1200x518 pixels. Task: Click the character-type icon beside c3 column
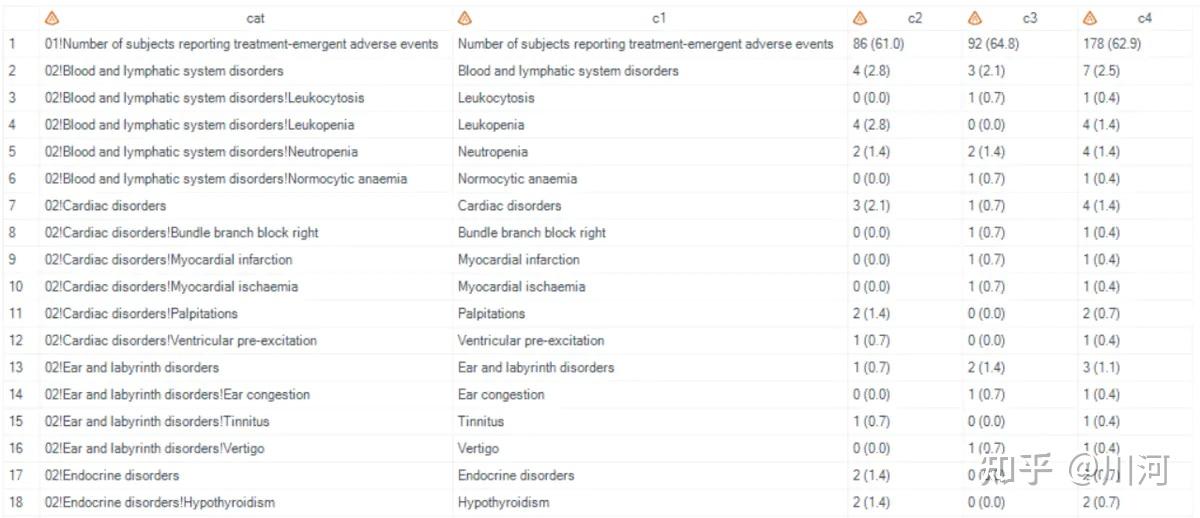pos(975,18)
